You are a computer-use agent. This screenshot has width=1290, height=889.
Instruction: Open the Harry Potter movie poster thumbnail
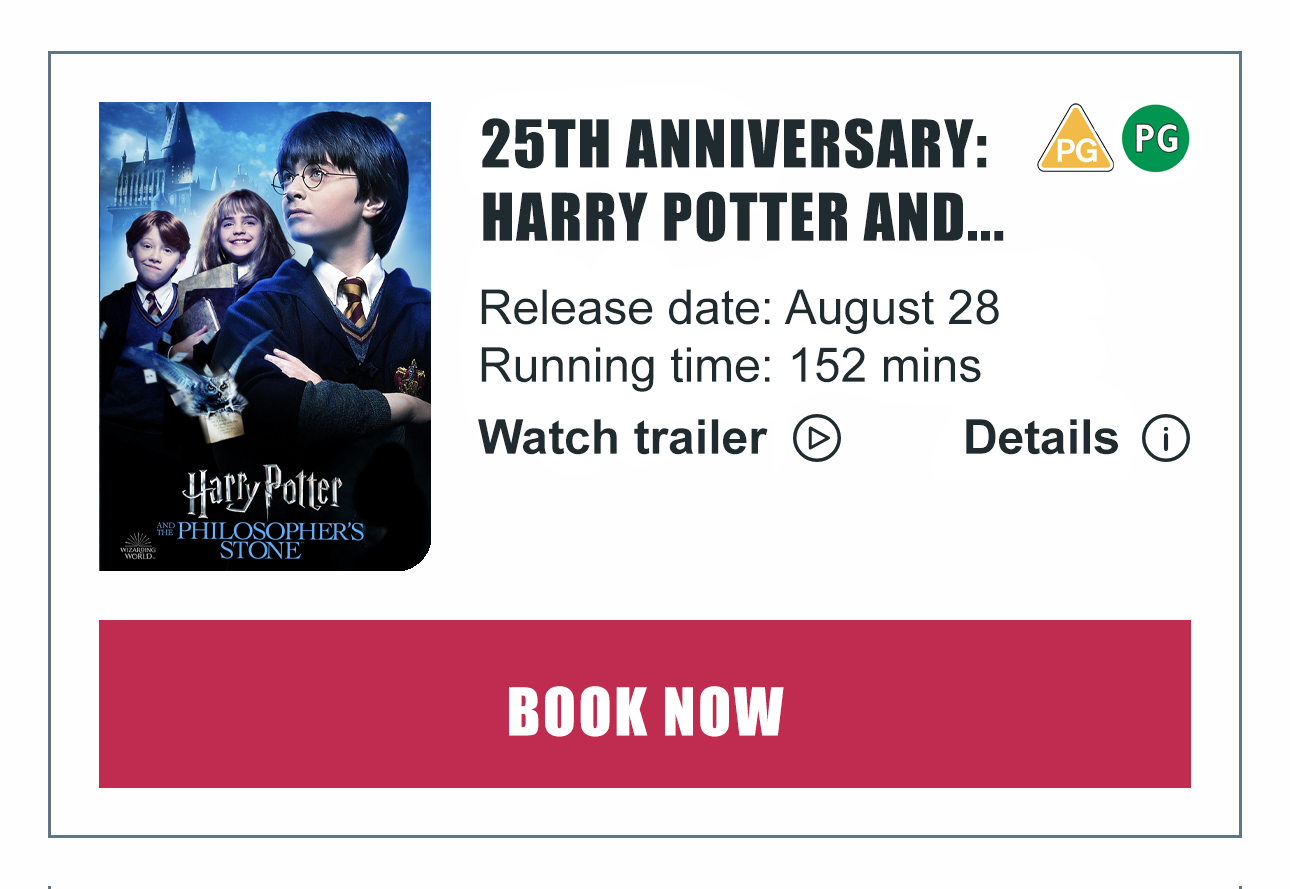[x=265, y=336]
